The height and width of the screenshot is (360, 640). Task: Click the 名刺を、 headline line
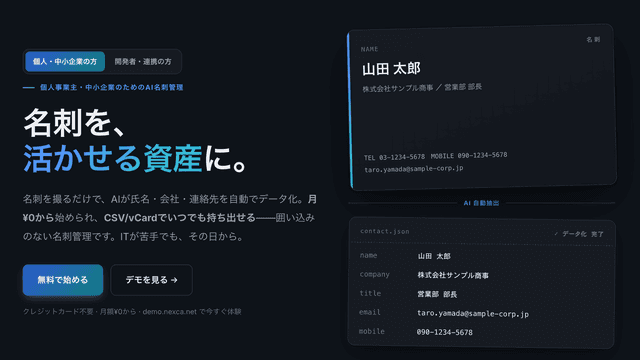click(x=74, y=123)
